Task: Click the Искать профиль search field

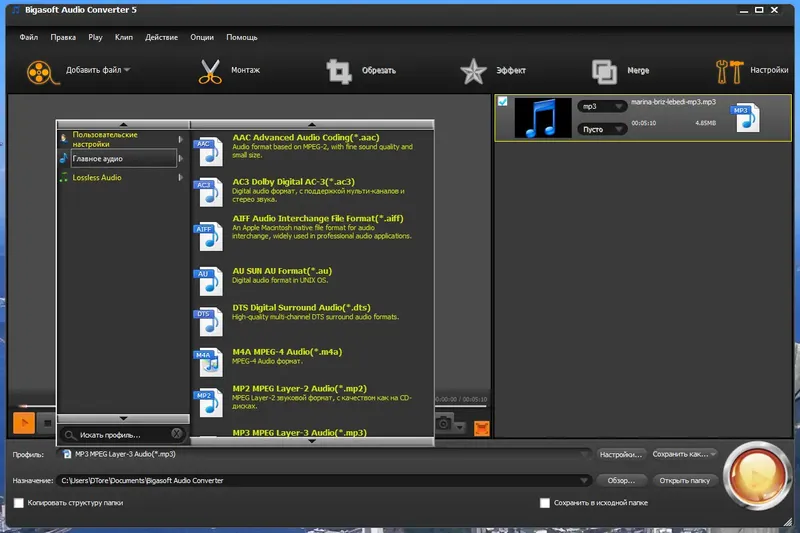Action: click(121, 435)
